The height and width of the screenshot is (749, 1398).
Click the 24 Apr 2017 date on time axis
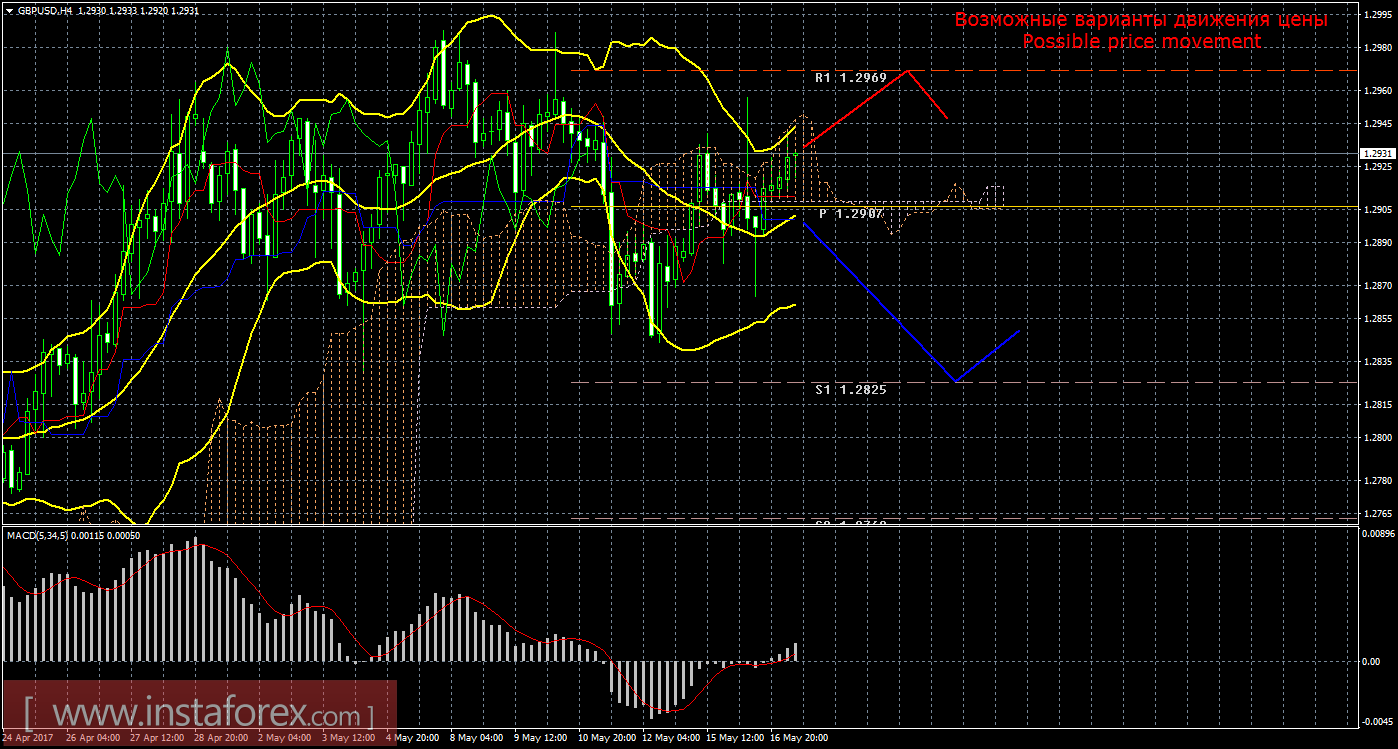click(x=29, y=738)
